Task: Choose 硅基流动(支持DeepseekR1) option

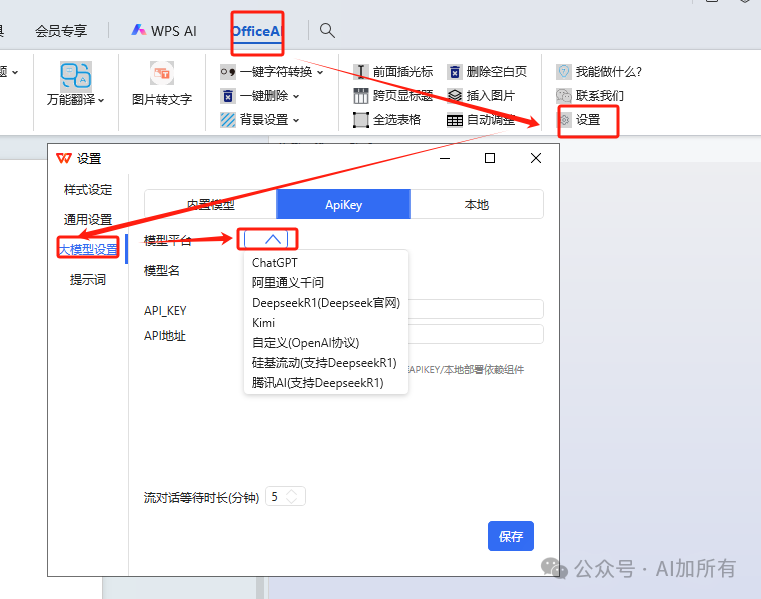Action: click(326, 363)
